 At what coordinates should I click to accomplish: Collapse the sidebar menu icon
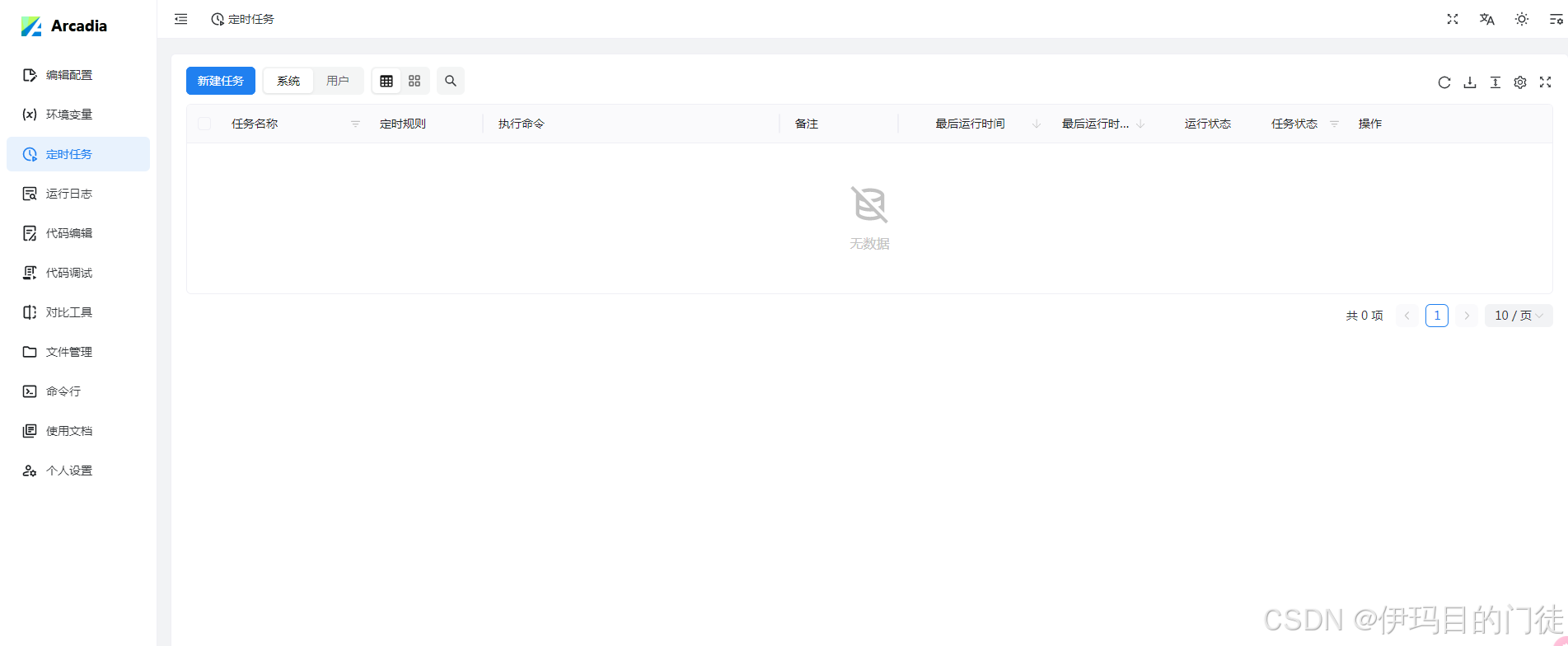click(180, 19)
